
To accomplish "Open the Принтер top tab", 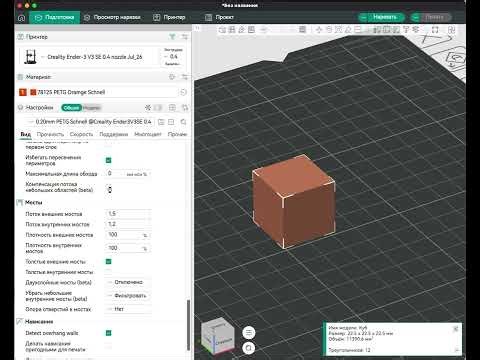I will [x=169, y=17].
